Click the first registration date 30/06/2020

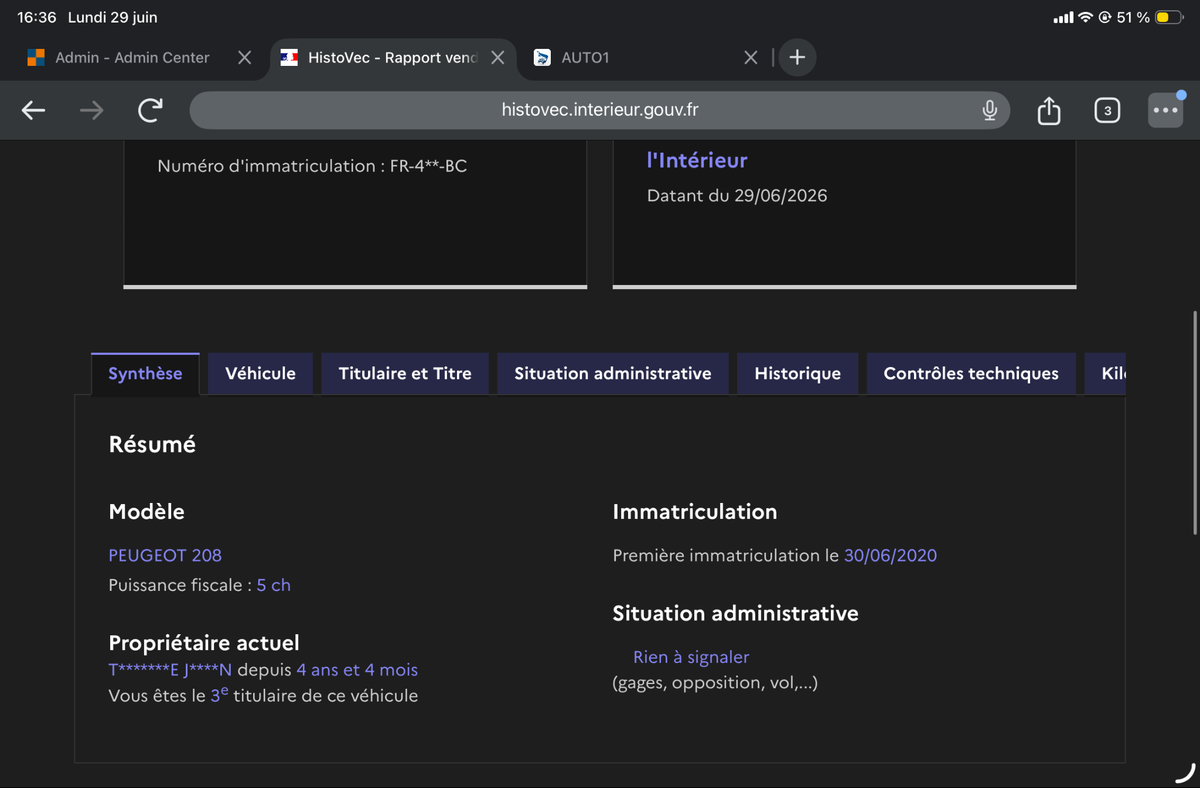pos(890,555)
